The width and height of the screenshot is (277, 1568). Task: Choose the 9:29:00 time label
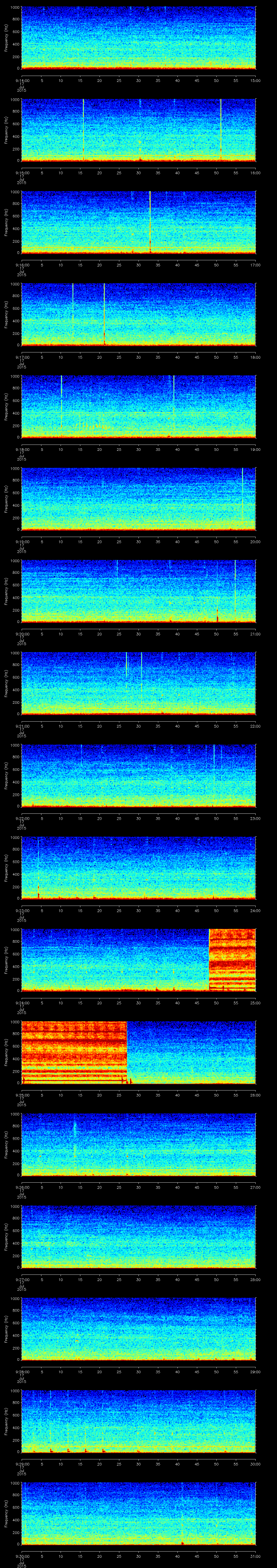(x=22, y=1464)
